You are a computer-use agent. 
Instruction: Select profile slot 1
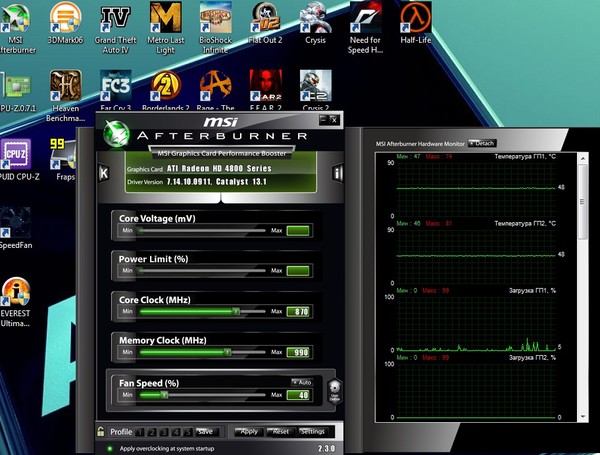click(140, 432)
